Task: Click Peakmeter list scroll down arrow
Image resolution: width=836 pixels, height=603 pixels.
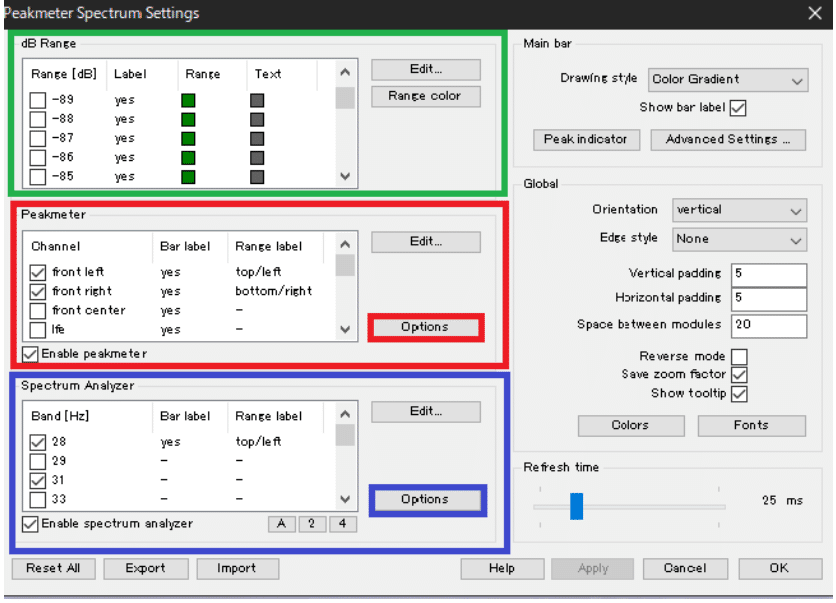Action: [x=345, y=329]
